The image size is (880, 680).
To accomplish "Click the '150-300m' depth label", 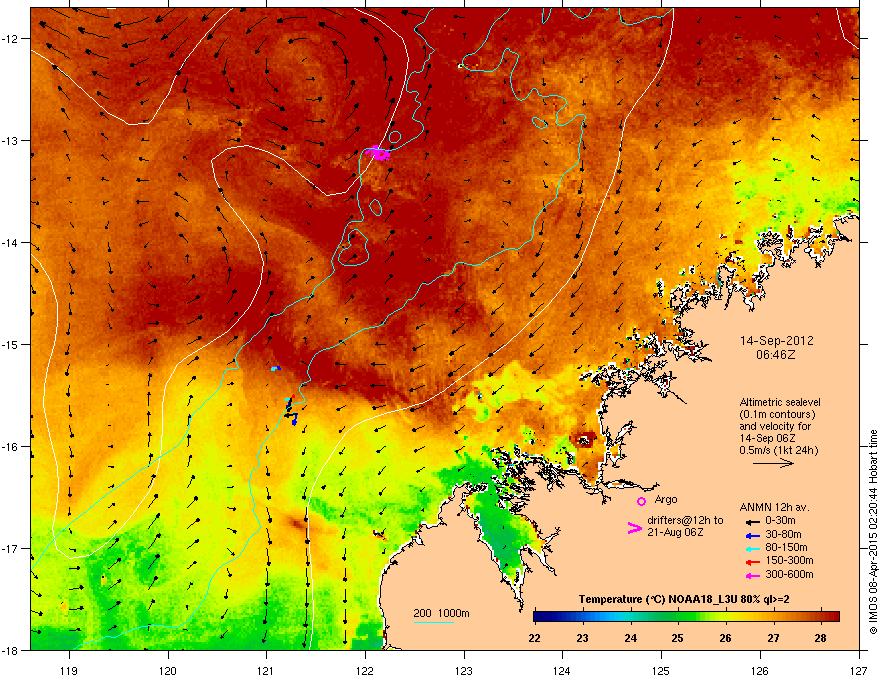I will [x=789, y=560].
